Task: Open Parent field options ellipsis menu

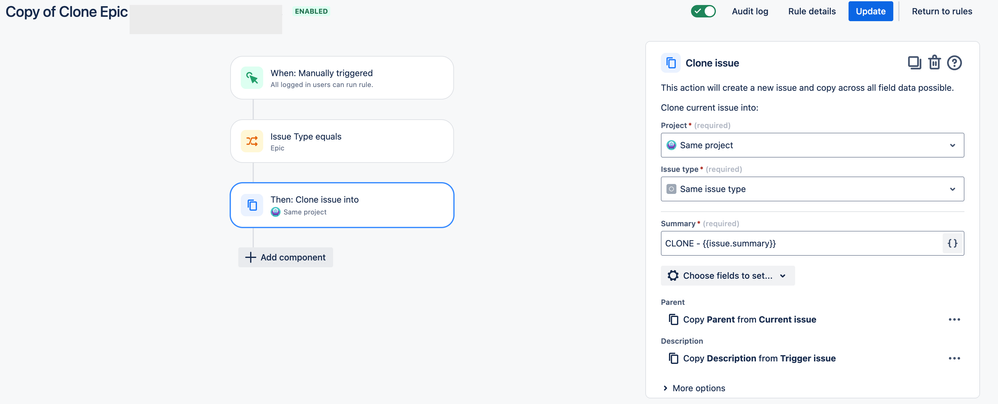Action: tap(954, 319)
